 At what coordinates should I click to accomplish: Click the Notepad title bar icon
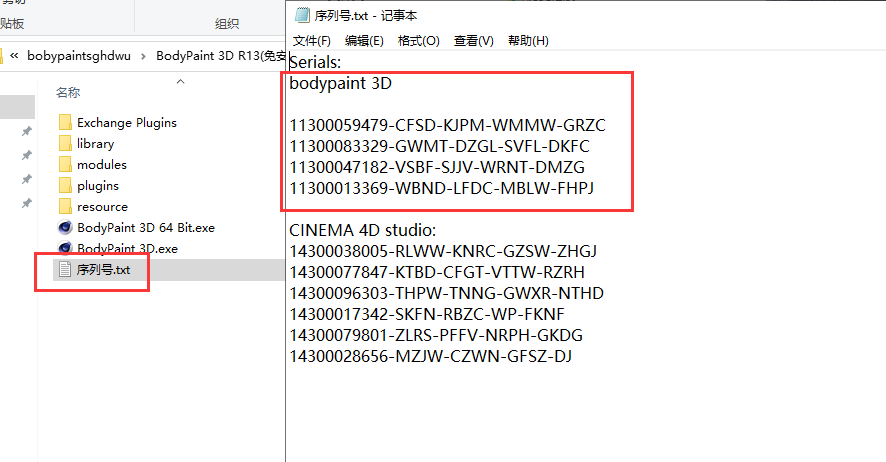coord(302,15)
